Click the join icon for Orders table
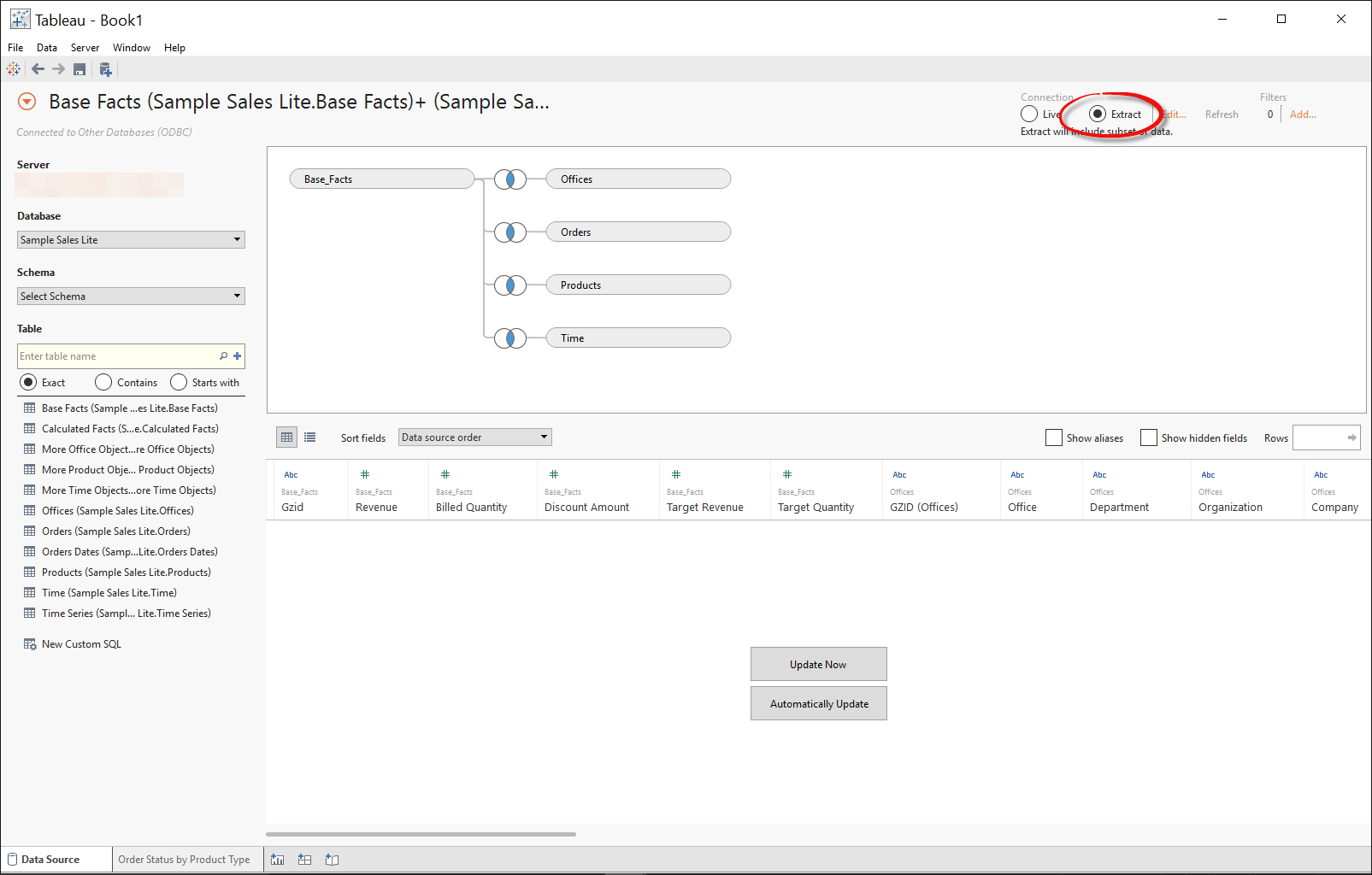This screenshot has width=1372, height=875. (x=510, y=232)
